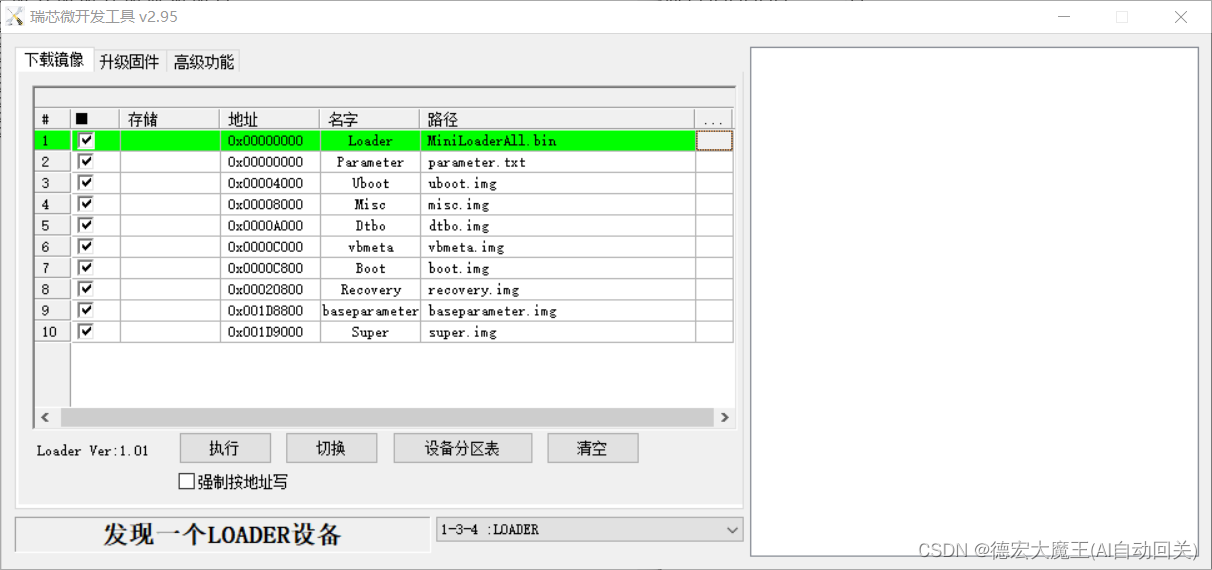Click the 名字 column header
Screen dimensions: 1212x570
click(x=370, y=119)
